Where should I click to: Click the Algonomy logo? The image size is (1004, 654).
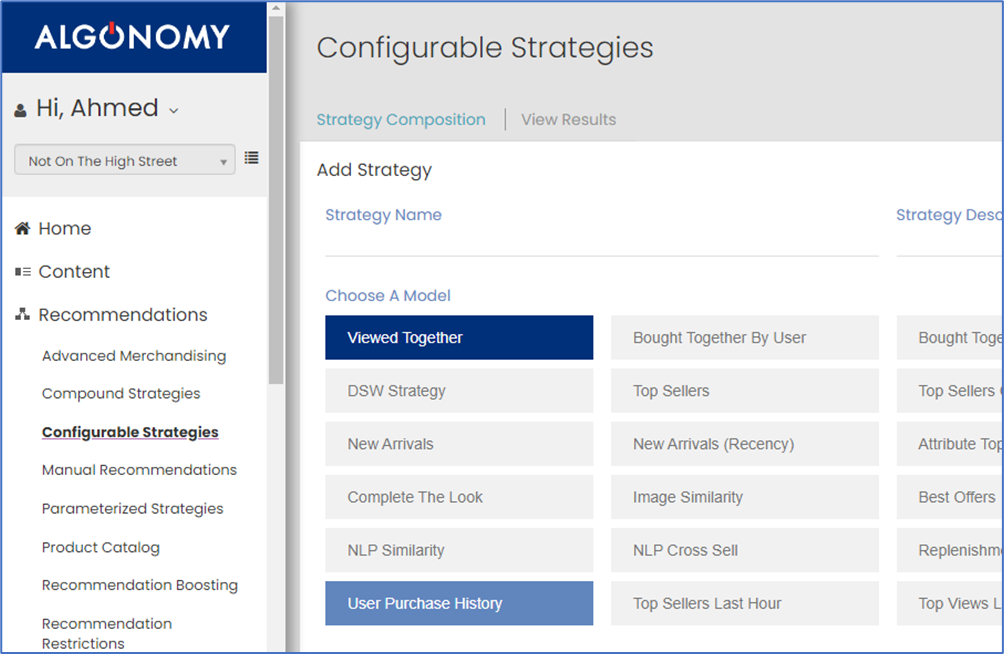[132, 37]
